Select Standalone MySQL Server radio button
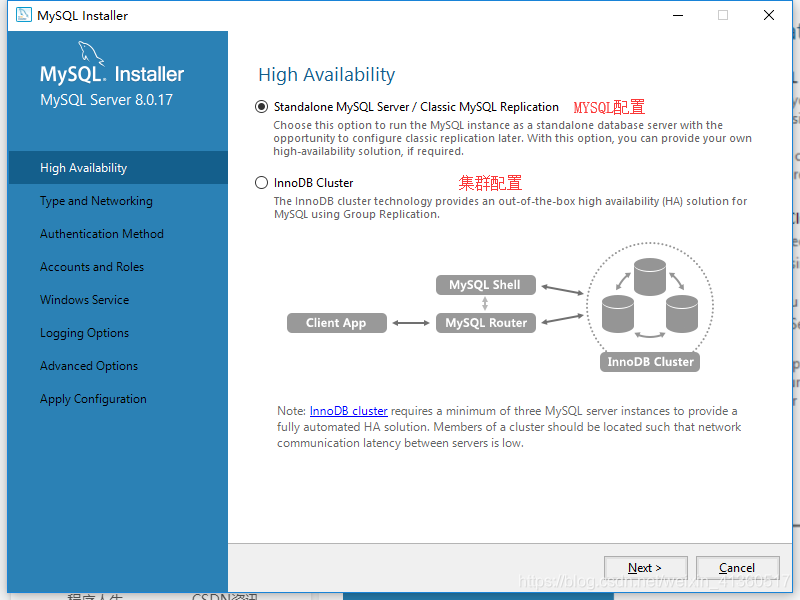The image size is (800, 600). (x=261, y=107)
